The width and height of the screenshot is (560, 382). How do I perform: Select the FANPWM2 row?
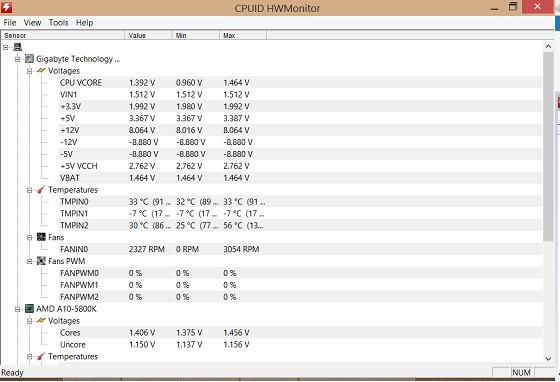(x=300, y=297)
